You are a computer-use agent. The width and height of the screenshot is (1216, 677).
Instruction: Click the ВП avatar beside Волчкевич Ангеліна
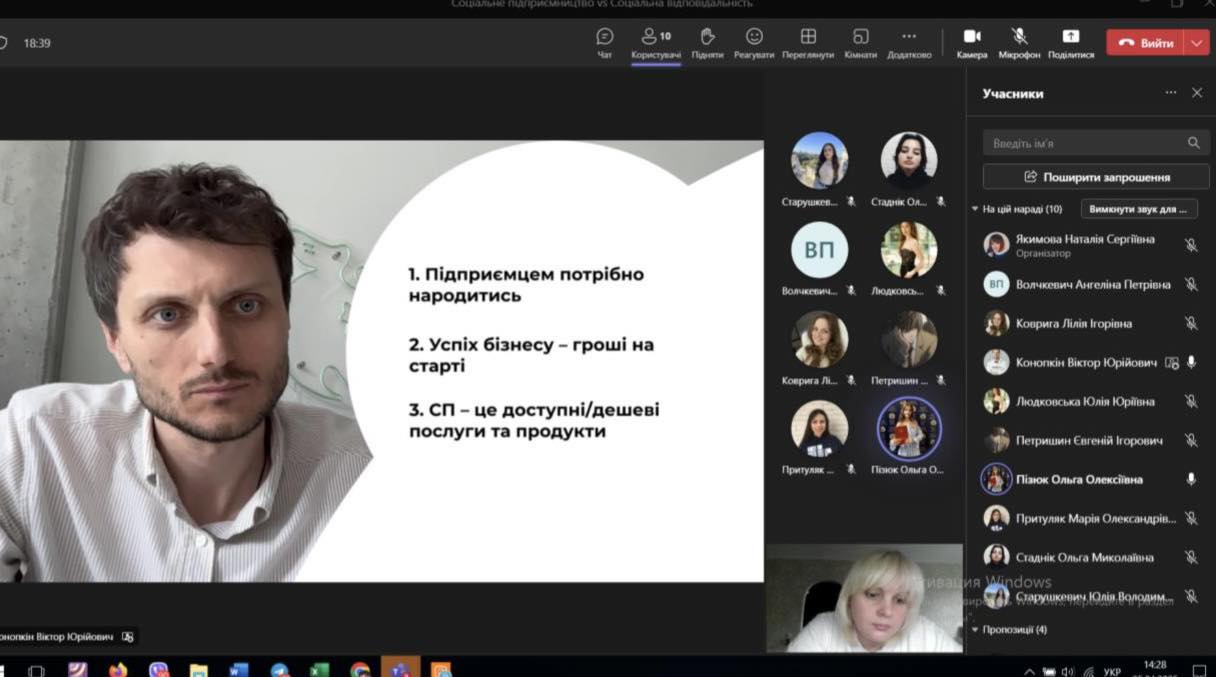996,285
